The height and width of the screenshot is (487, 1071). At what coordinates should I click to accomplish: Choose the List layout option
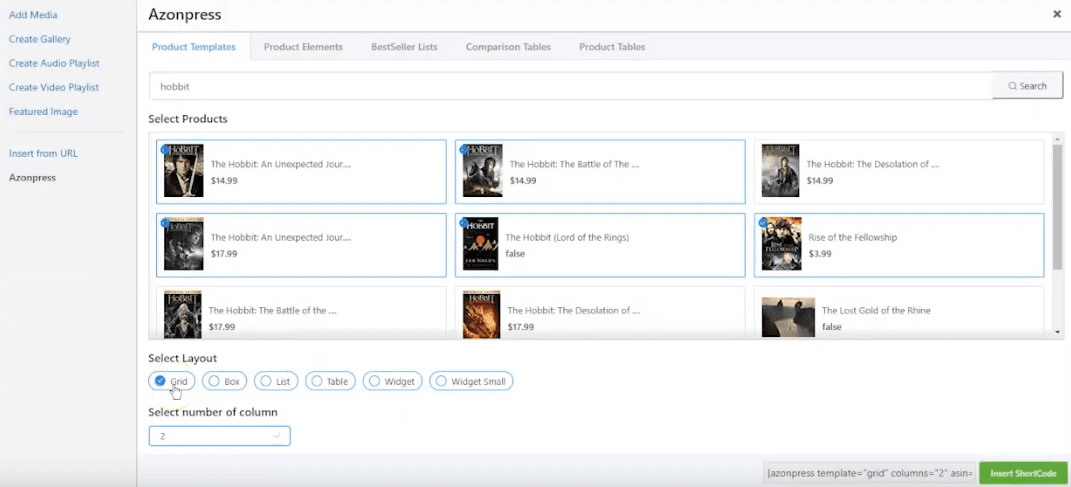point(276,381)
